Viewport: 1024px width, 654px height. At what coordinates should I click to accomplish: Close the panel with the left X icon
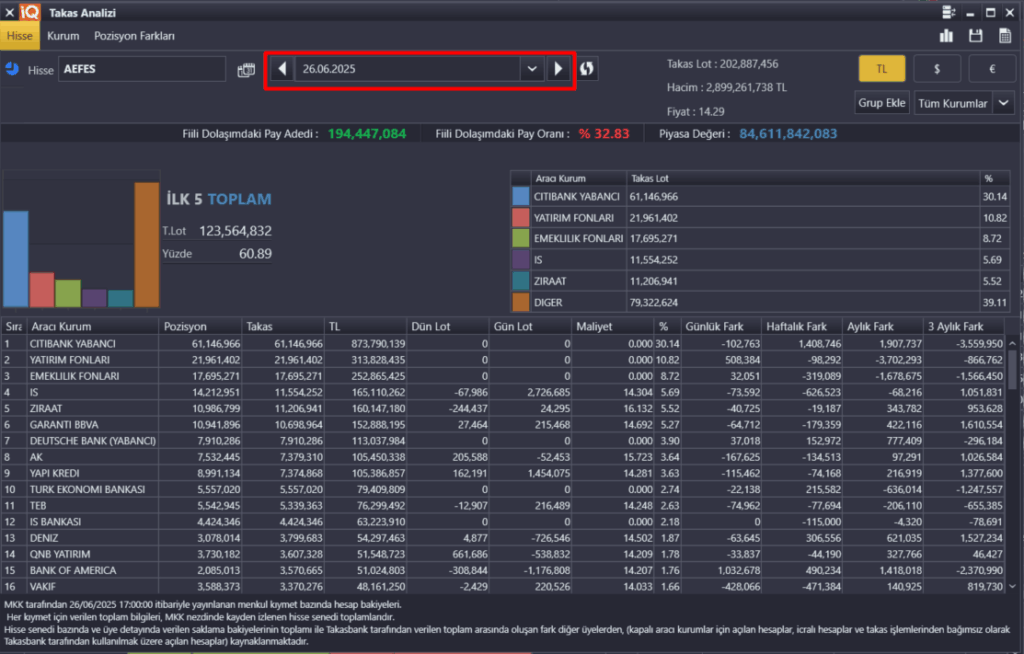coord(9,12)
